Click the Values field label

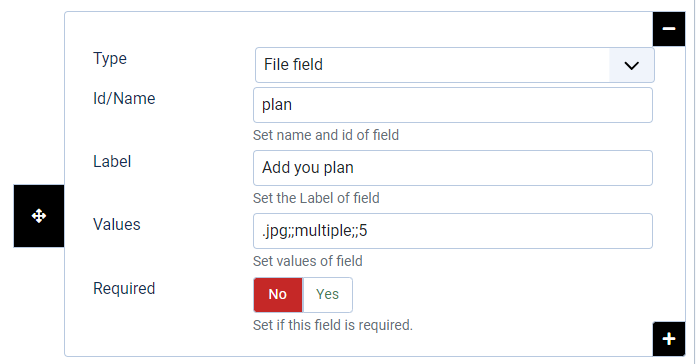point(117,225)
